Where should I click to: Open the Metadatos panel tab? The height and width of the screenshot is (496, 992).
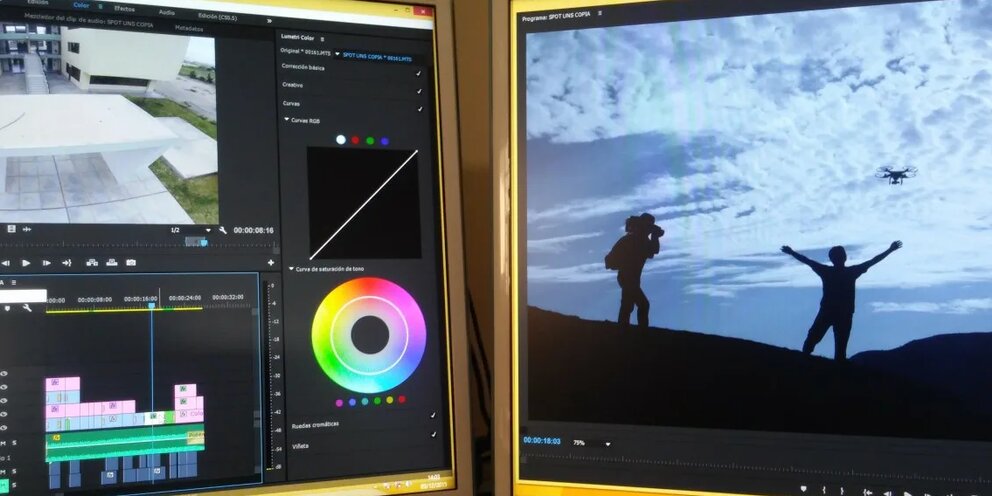[189, 29]
